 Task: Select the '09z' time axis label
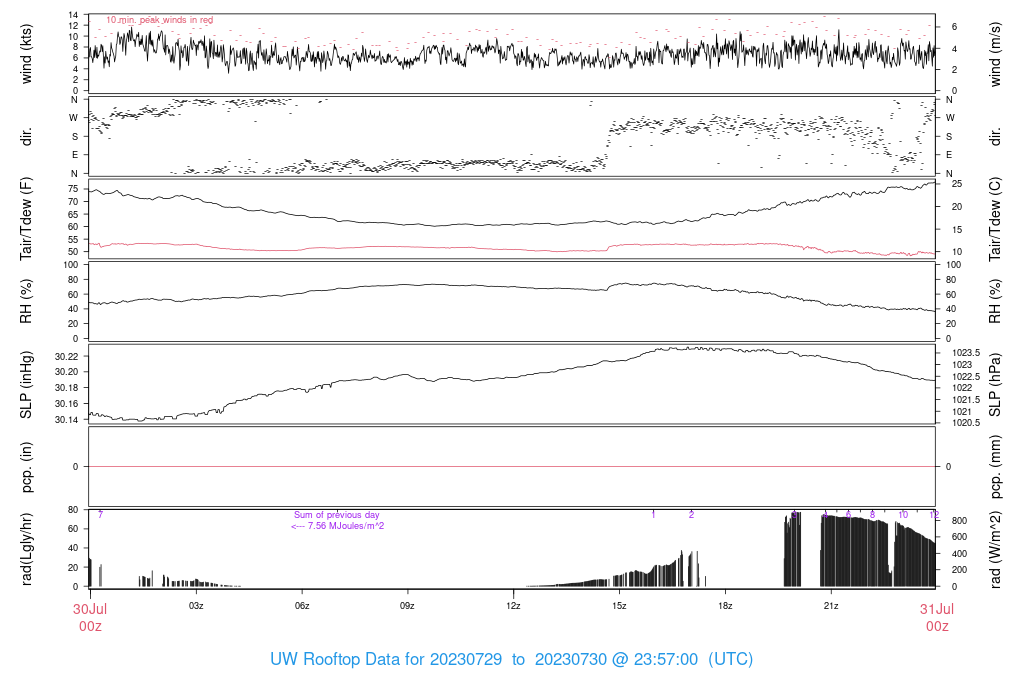[408, 606]
